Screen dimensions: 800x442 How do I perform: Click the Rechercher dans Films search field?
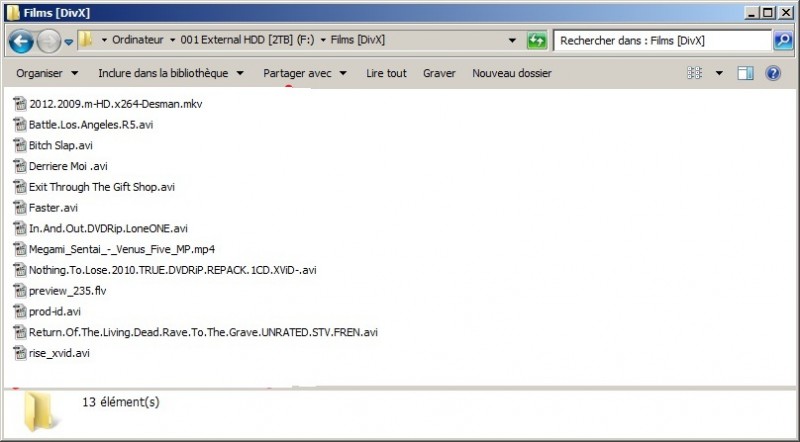click(x=660, y=41)
